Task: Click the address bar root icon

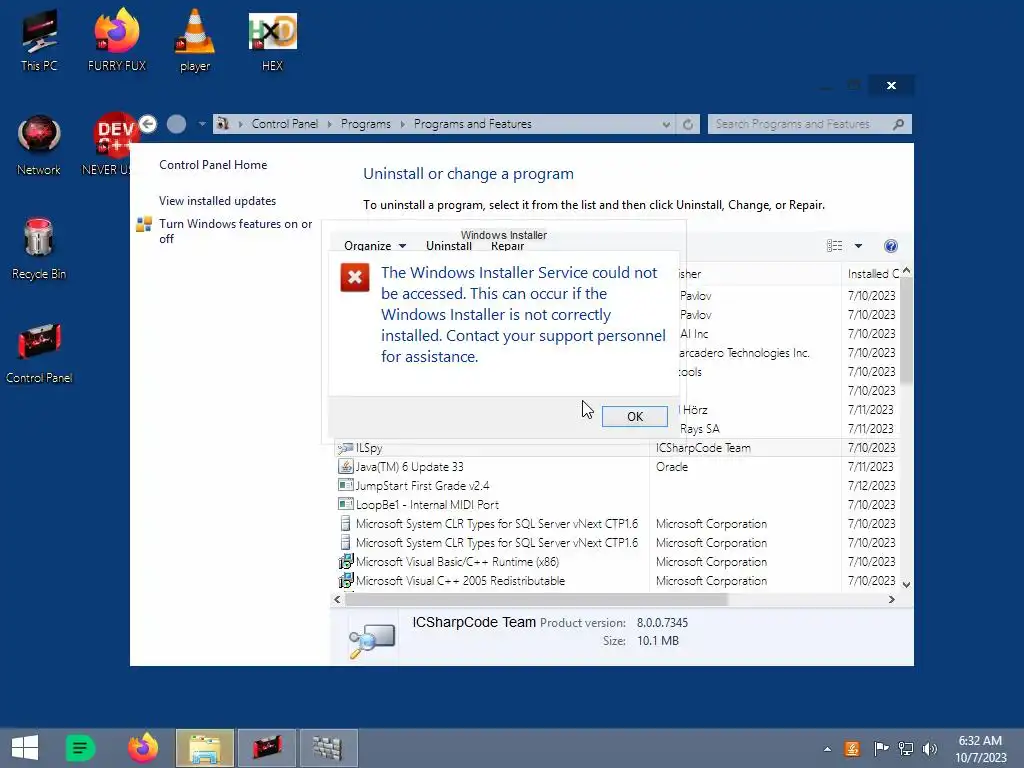Action: pos(223,123)
